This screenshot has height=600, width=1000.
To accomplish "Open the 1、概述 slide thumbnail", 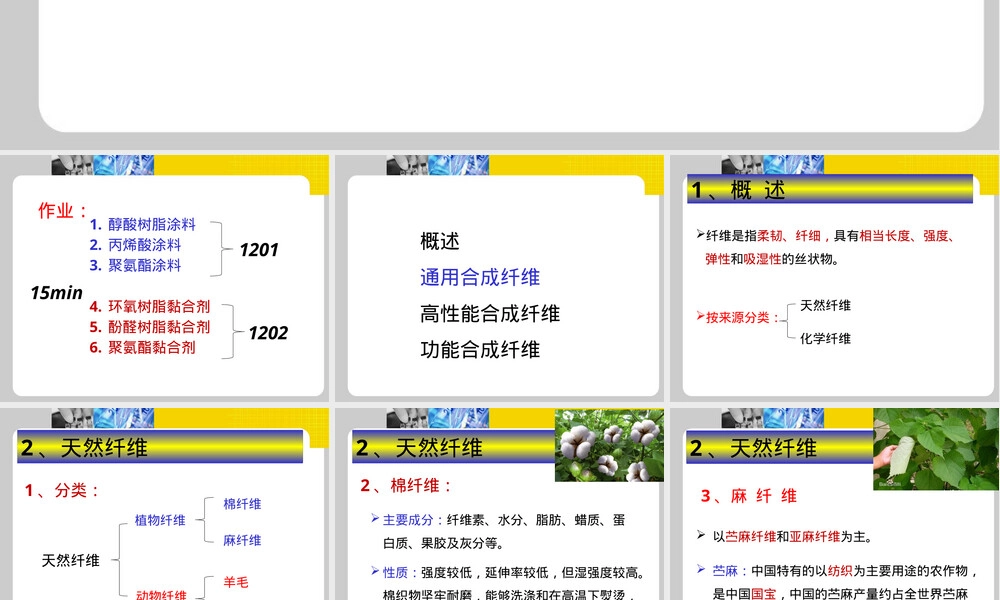I will (x=837, y=277).
